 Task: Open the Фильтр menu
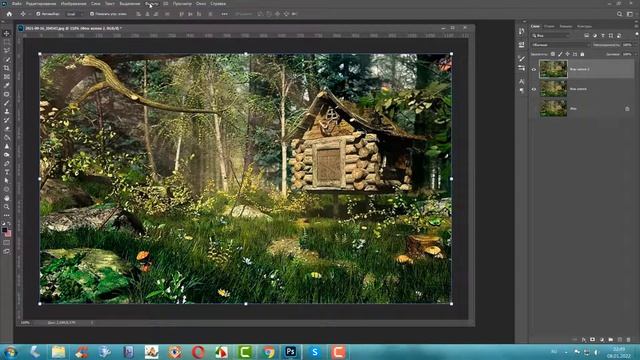151,4
